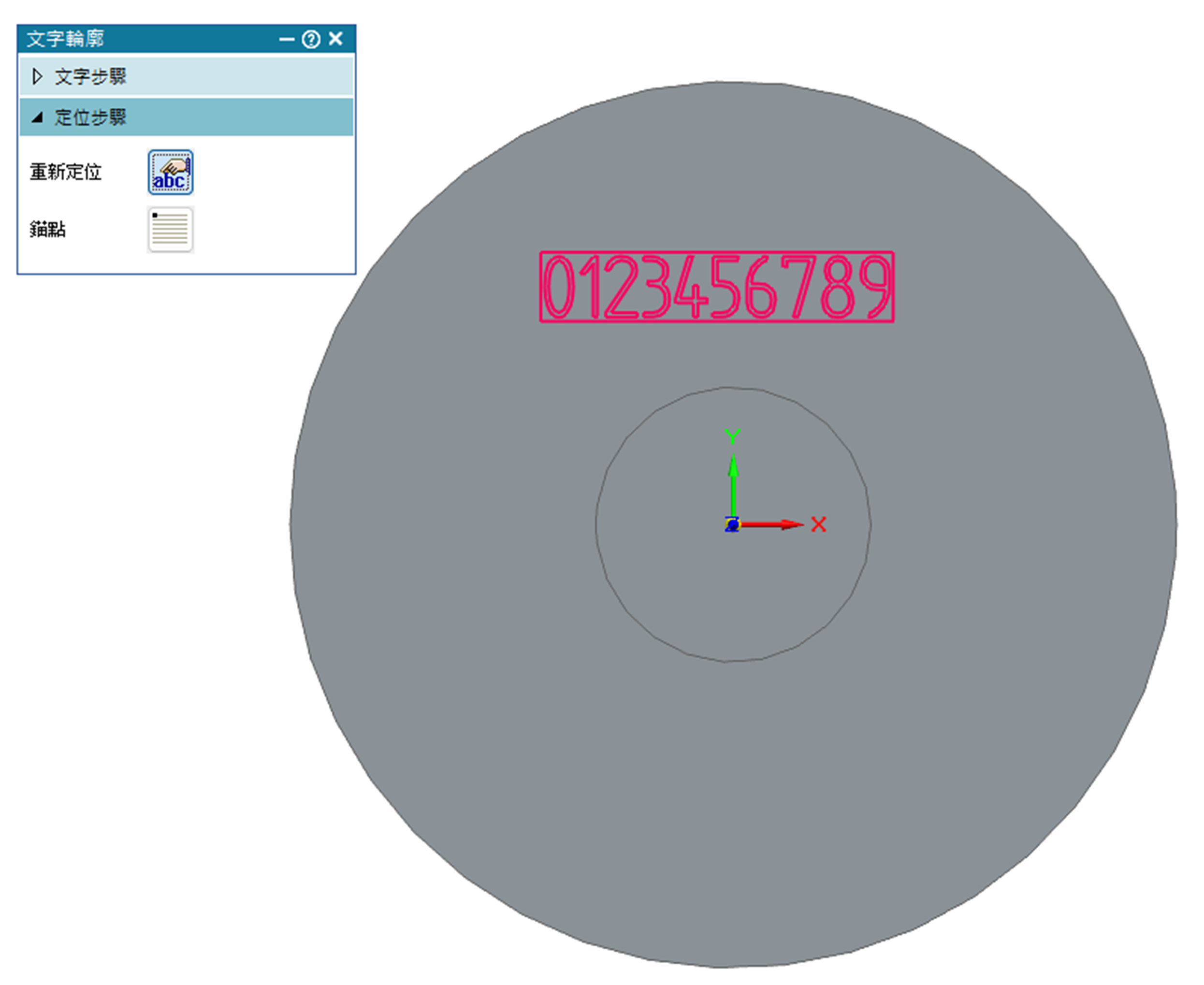Click the Reposition (重新定位) abc icon

pyautogui.click(x=170, y=172)
